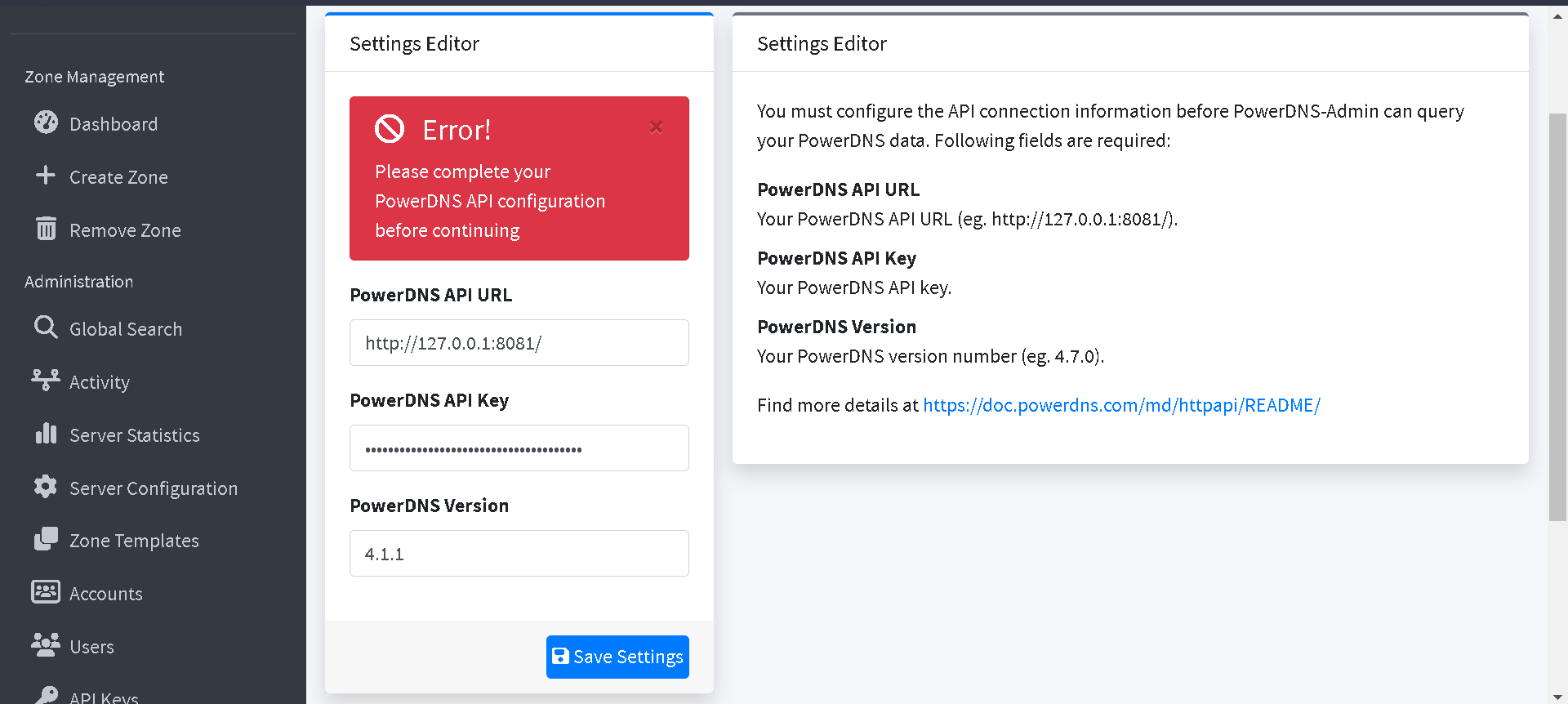
Task: Click into the PowerDNS API Key field
Action: coord(519,448)
